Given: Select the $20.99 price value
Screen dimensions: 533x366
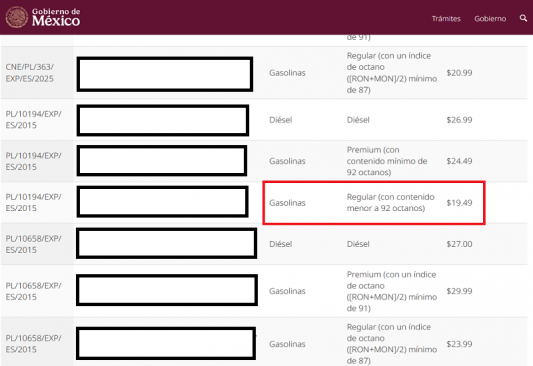Looking at the screenshot, I should [459, 73].
